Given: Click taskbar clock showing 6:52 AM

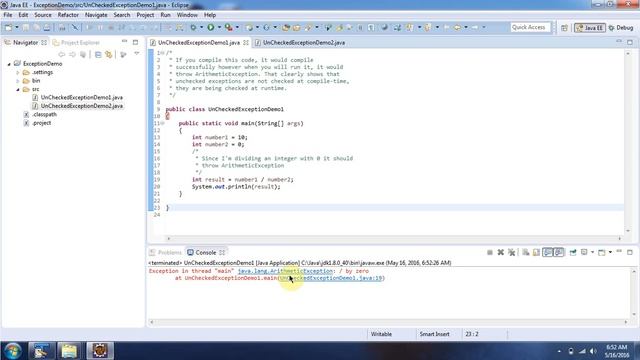Looking at the screenshot, I should [x=617, y=347].
